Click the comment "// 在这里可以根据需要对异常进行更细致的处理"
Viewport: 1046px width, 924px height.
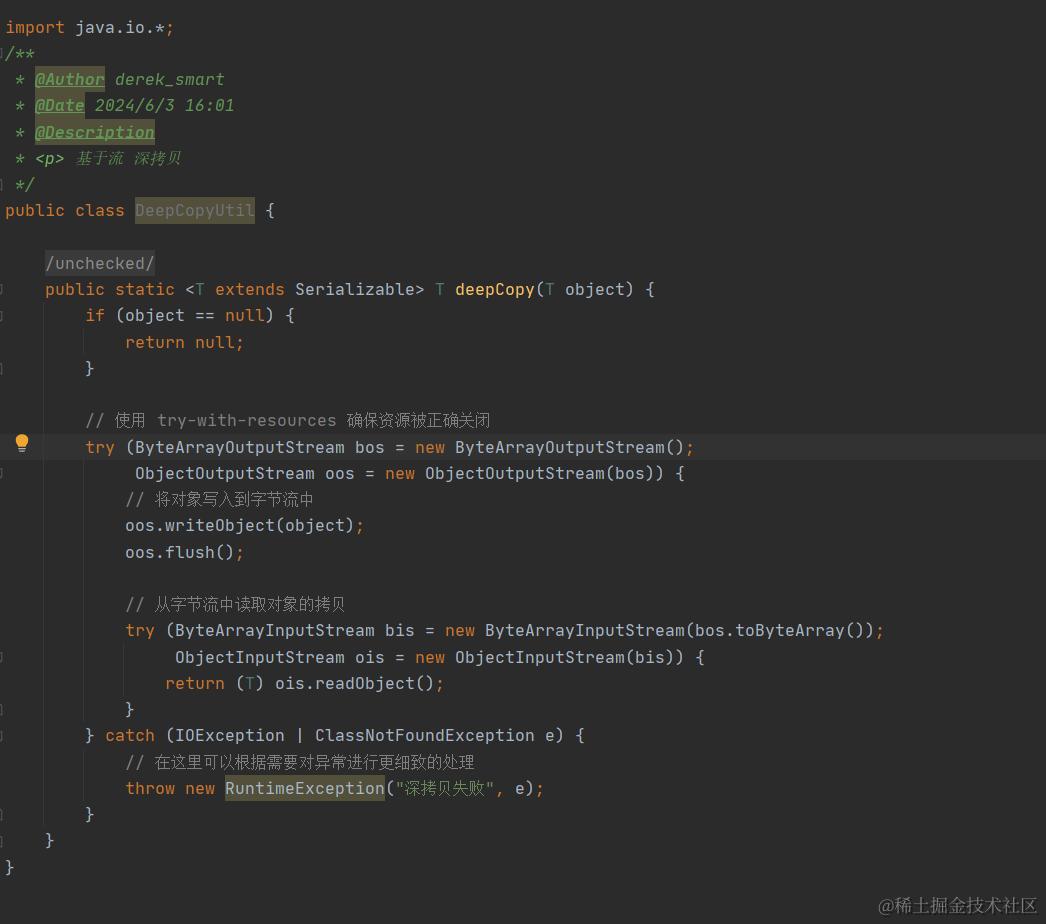pyautogui.click(x=300, y=762)
